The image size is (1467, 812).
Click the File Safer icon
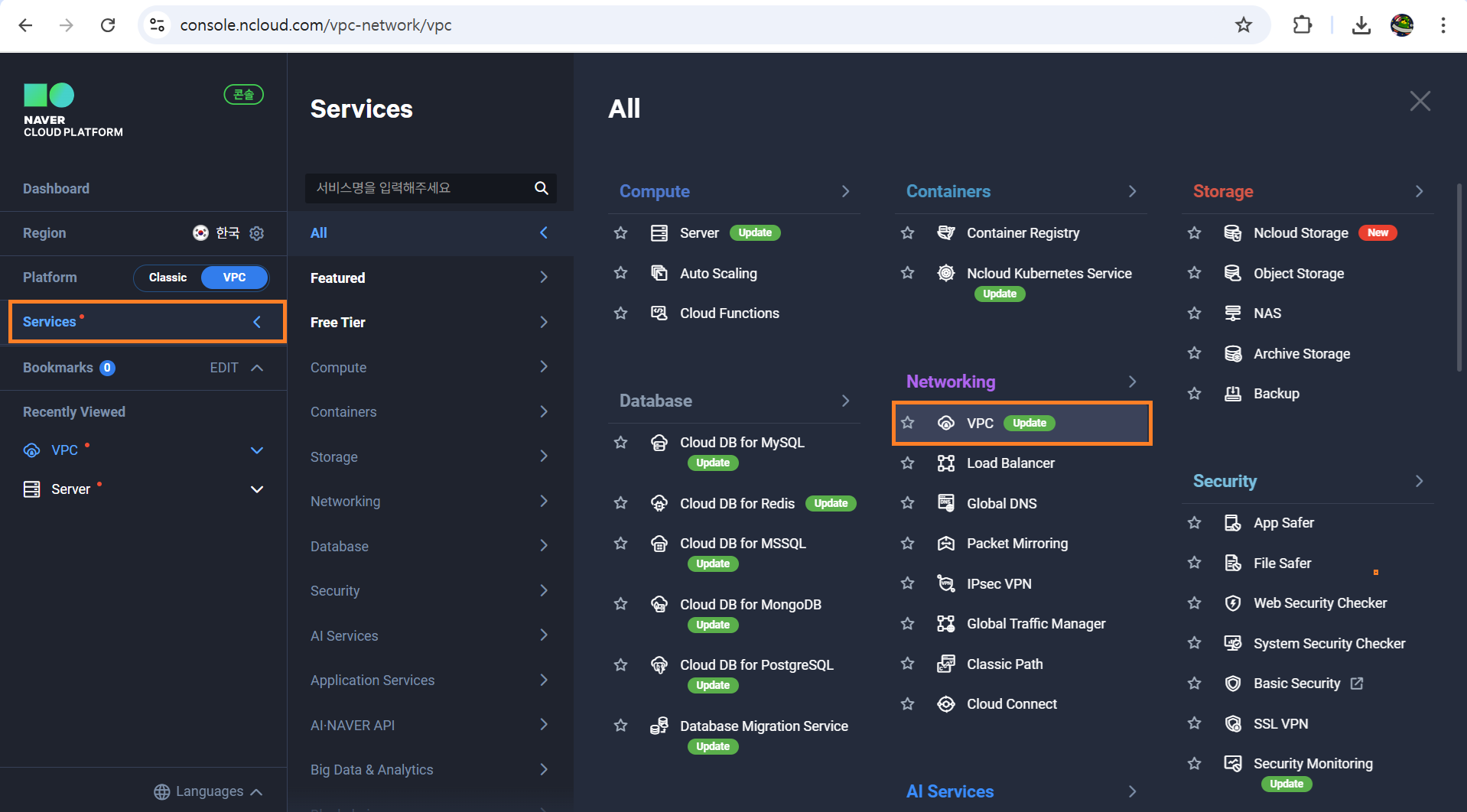click(x=1233, y=564)
